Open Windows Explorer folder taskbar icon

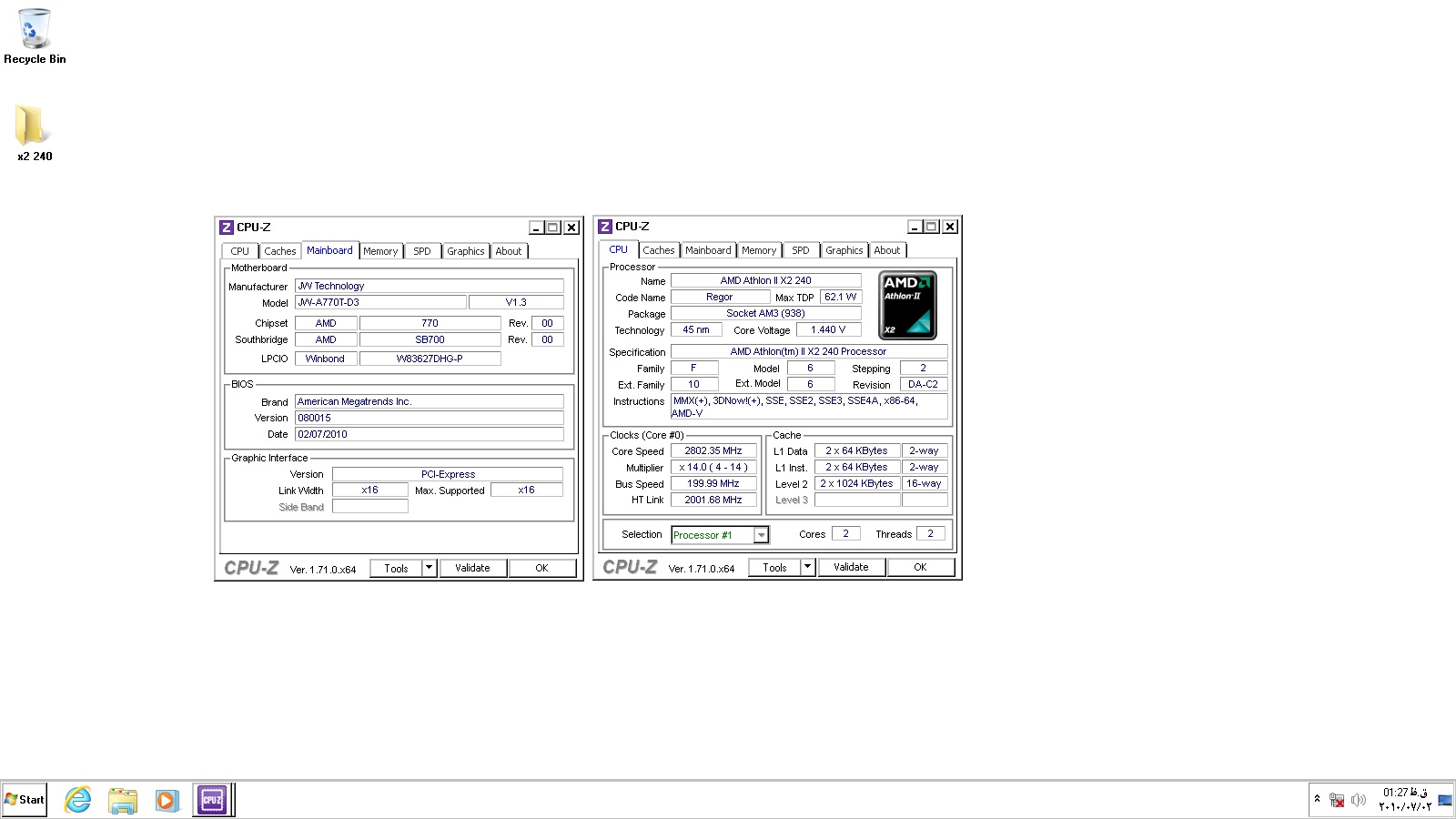[122, 800]
